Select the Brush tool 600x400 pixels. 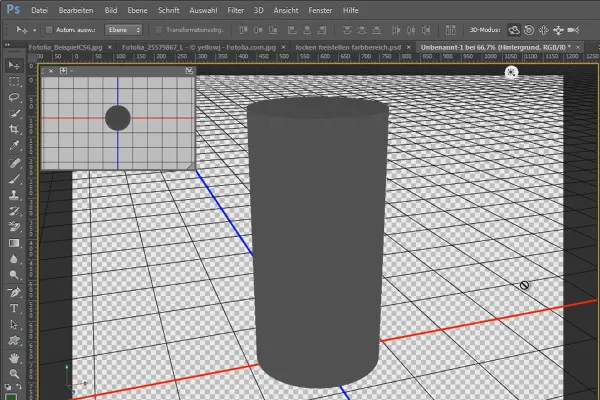[x=14, y=179]
